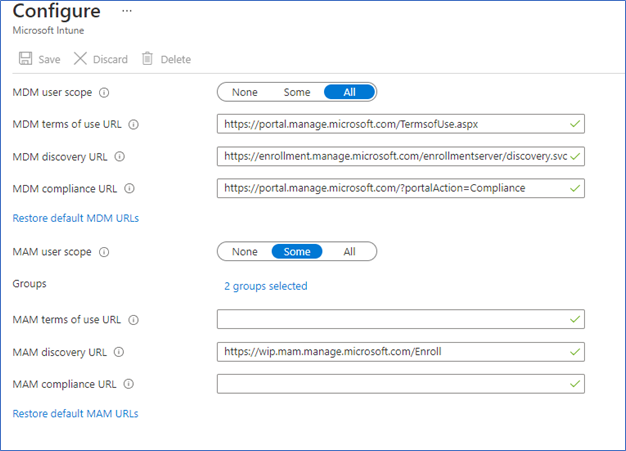626x451 pixels.
Task: Click the Delete trash can icon
Action: (147, 59)
